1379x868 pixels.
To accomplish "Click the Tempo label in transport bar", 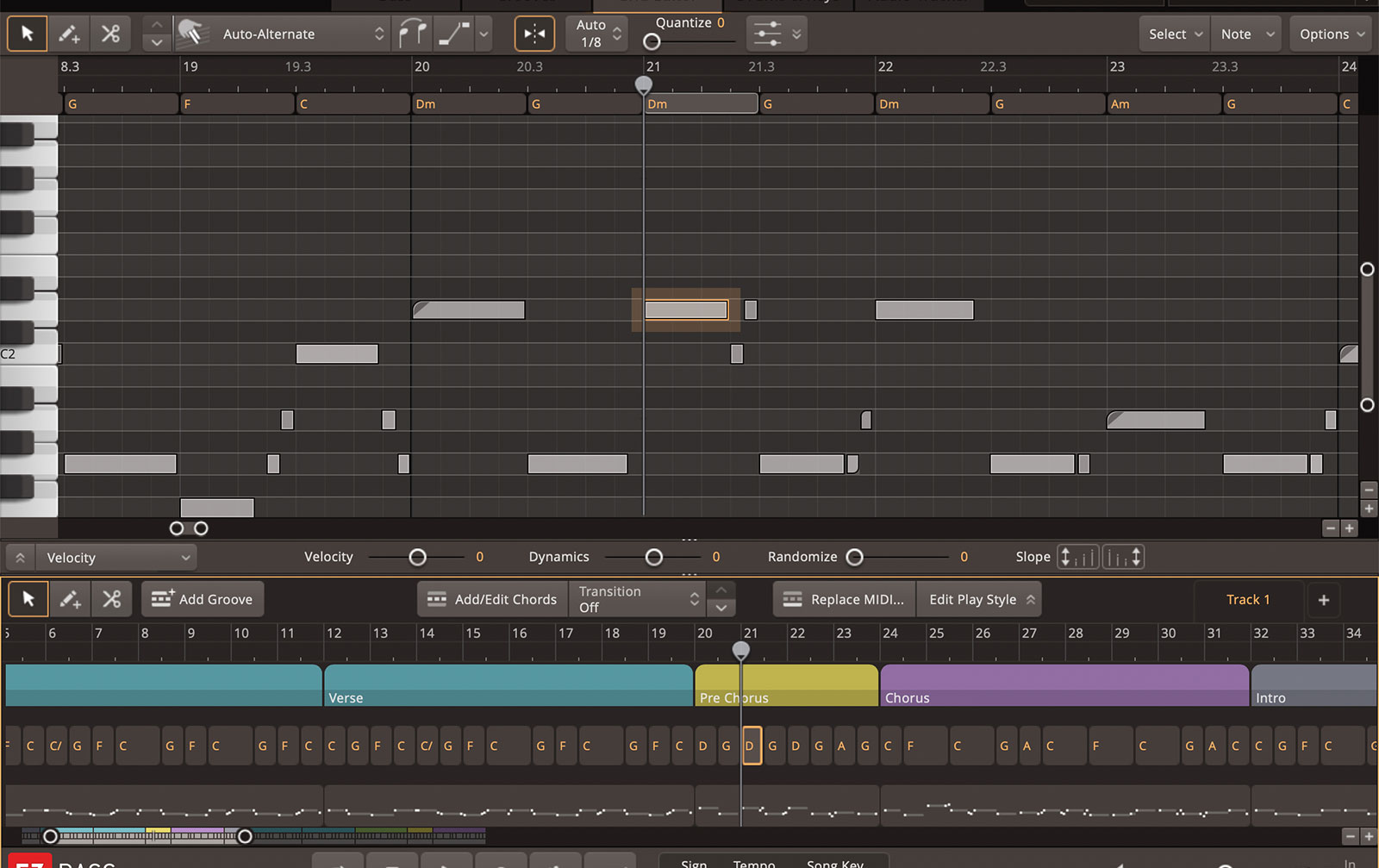I will click(754, 863).
